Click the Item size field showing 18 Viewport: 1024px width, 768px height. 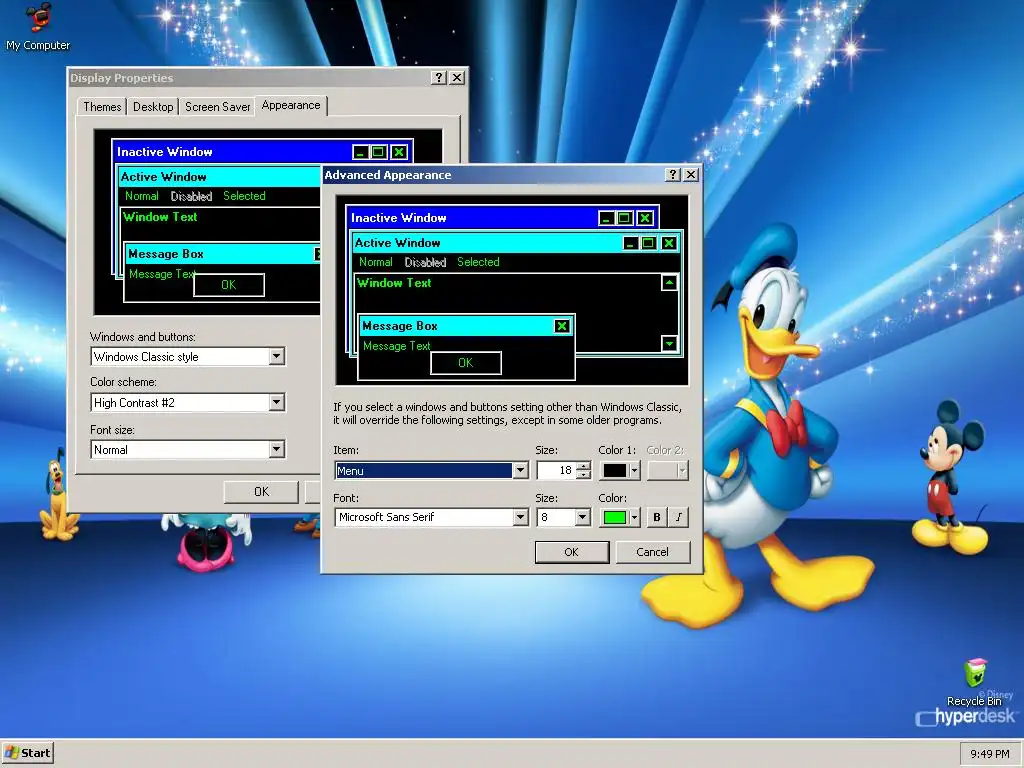point(556,470)
